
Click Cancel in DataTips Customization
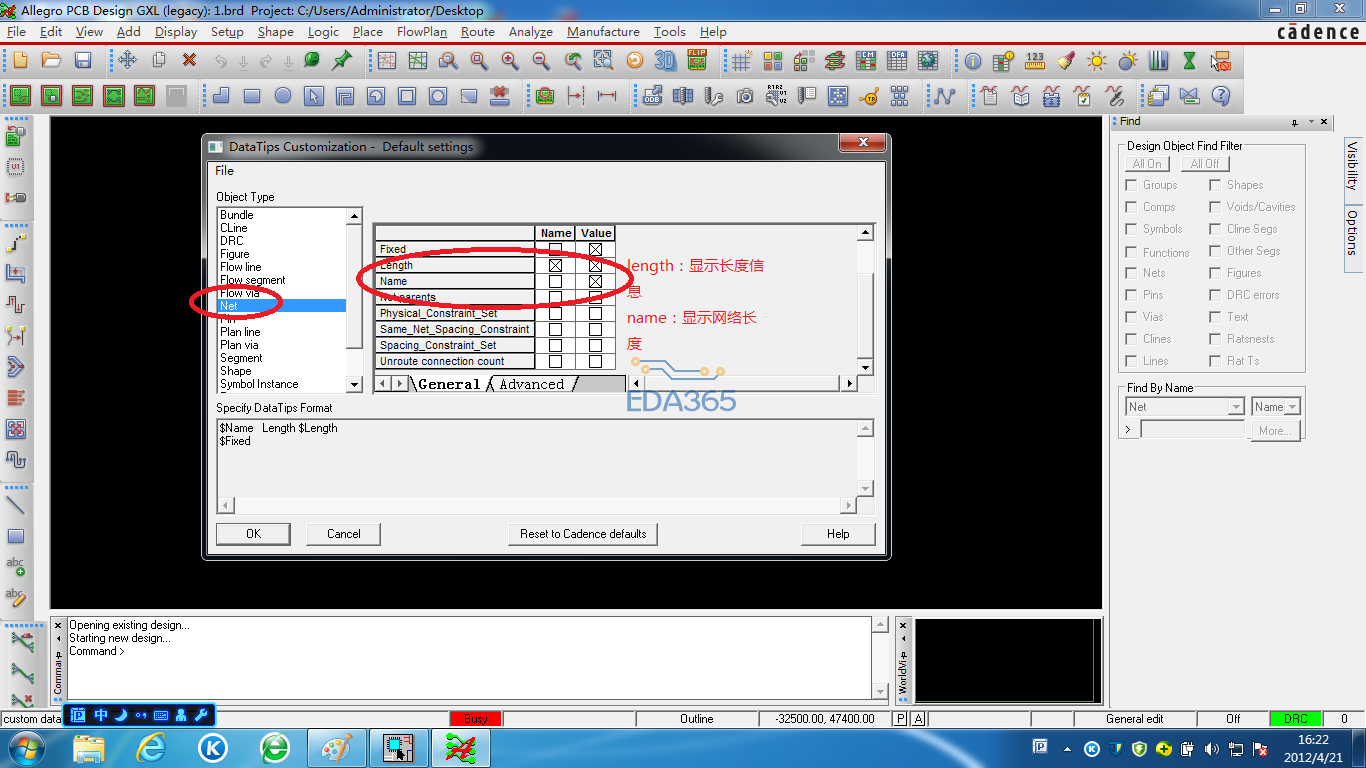tap(343, 534)
